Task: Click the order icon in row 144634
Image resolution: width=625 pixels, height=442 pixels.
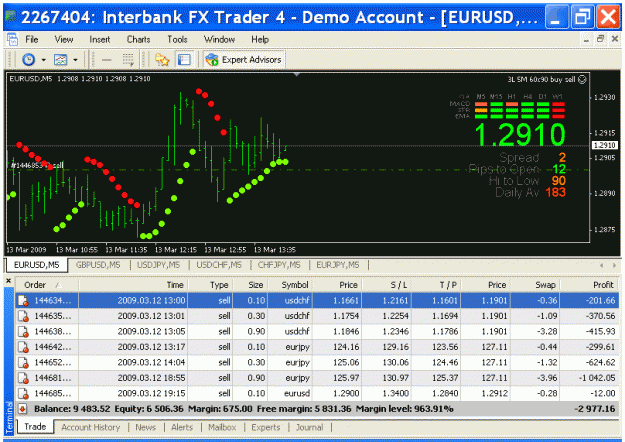Action: (x=24, y=301)
